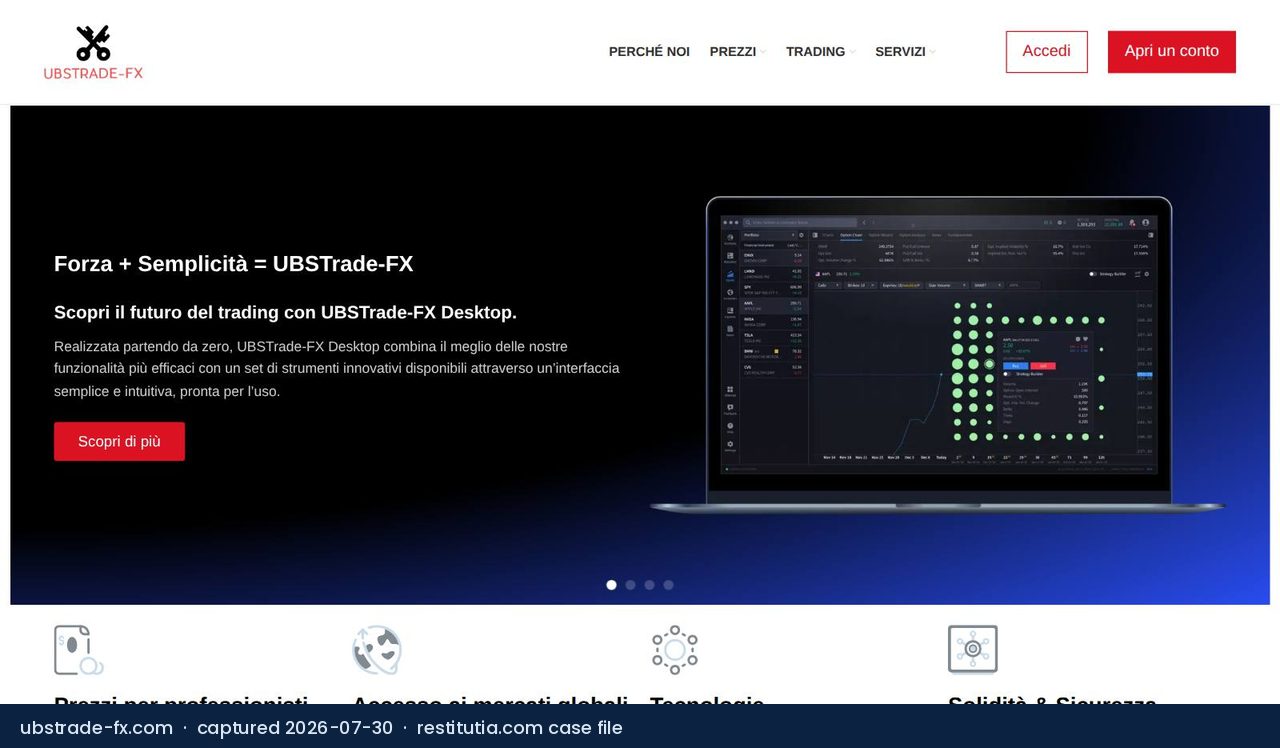Click the "Scopri il futuro del trading" subheading
The image size is (1280, 748).
point(285,312)
